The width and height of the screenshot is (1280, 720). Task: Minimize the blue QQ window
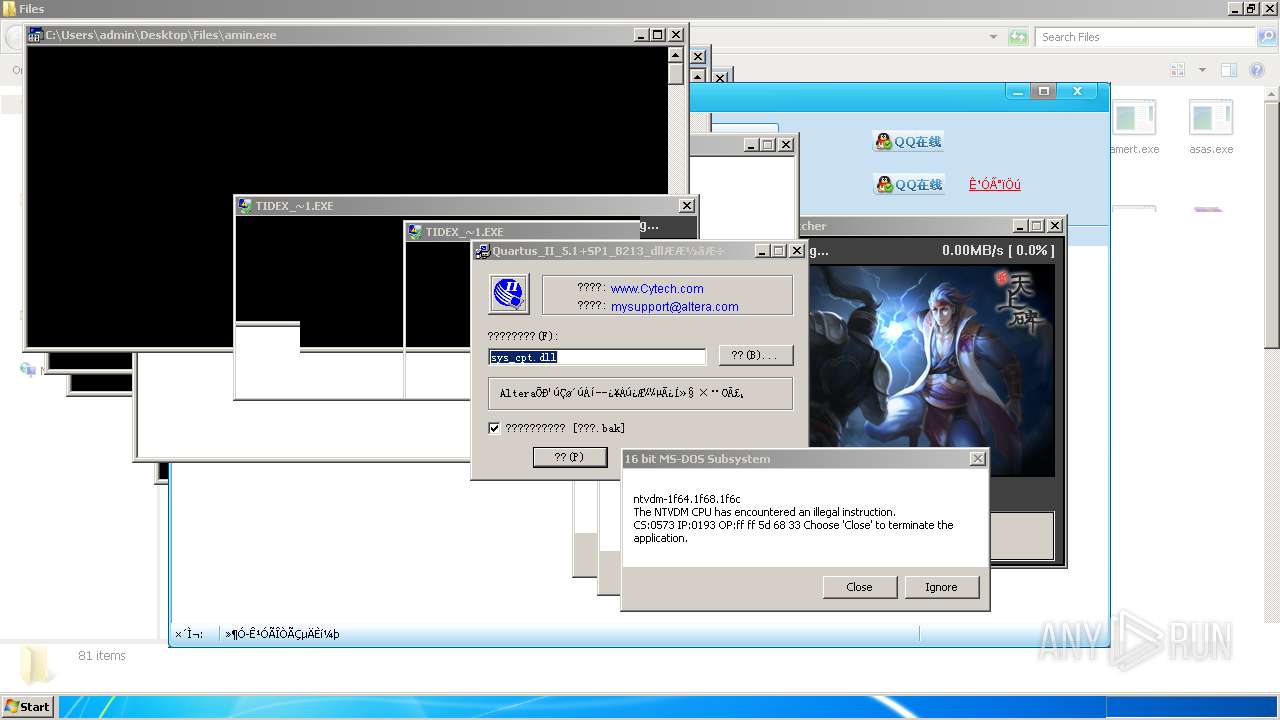pos(1017,91)
